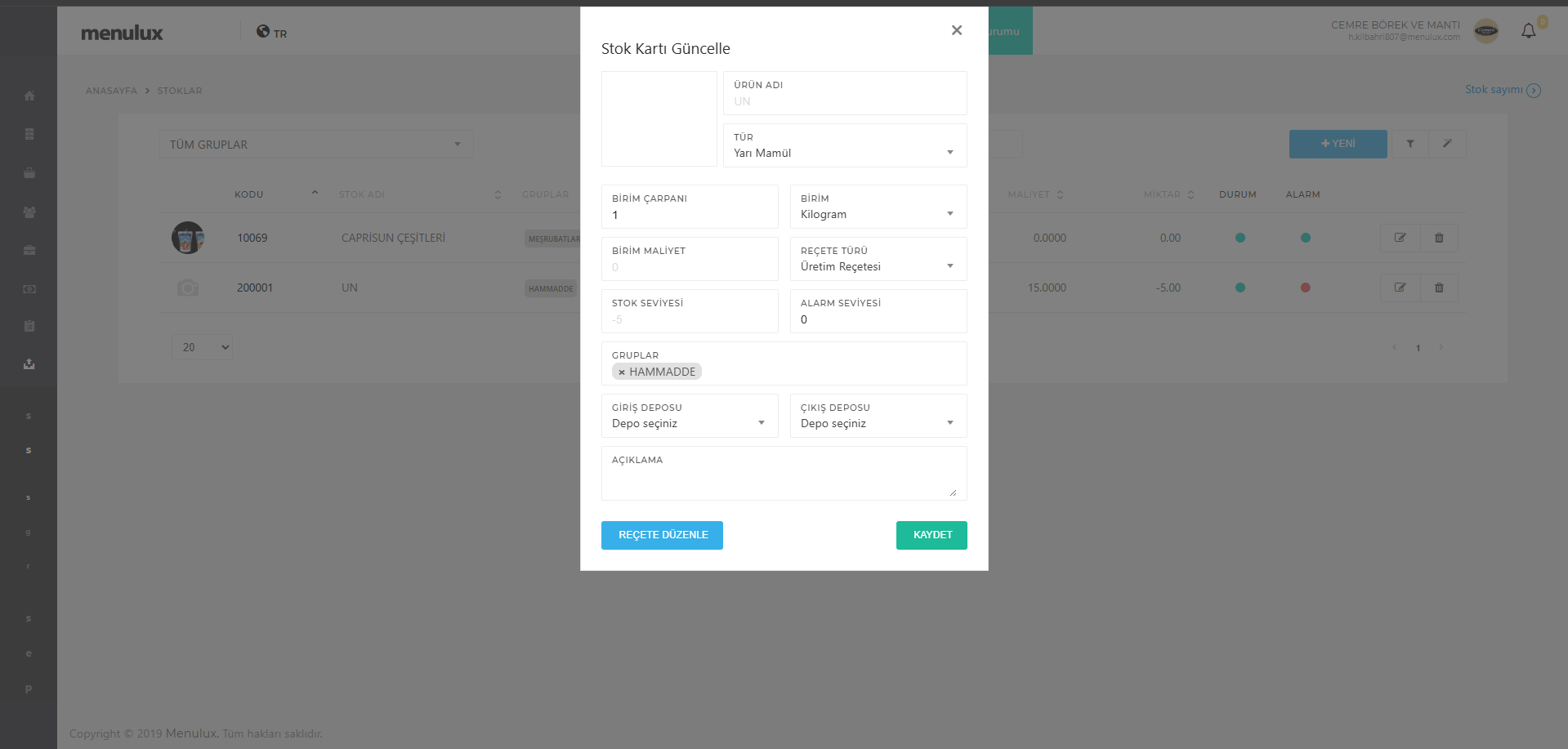Toggle DURUM dot for CAPRİSUN row
The width and height of the screenshot is (1568, 749).
(x=1240, y=238)
